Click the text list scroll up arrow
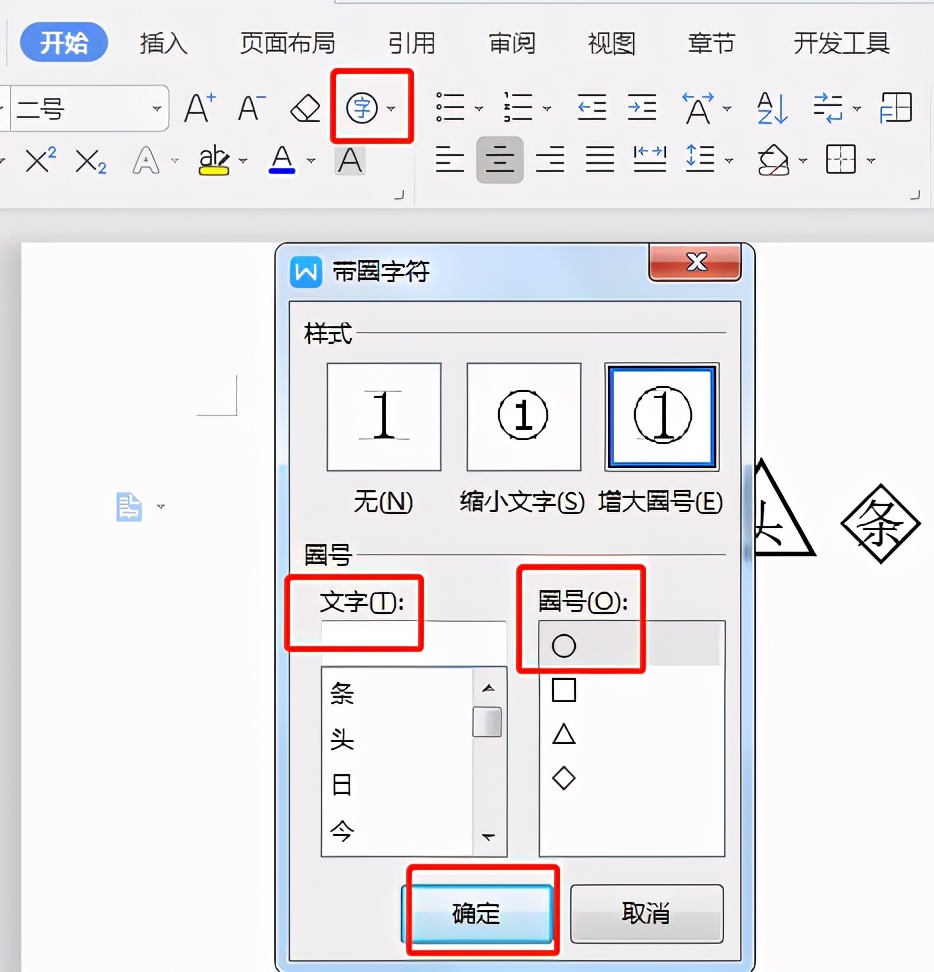This screenshot has width=934, height=972. tap(488, 688)
